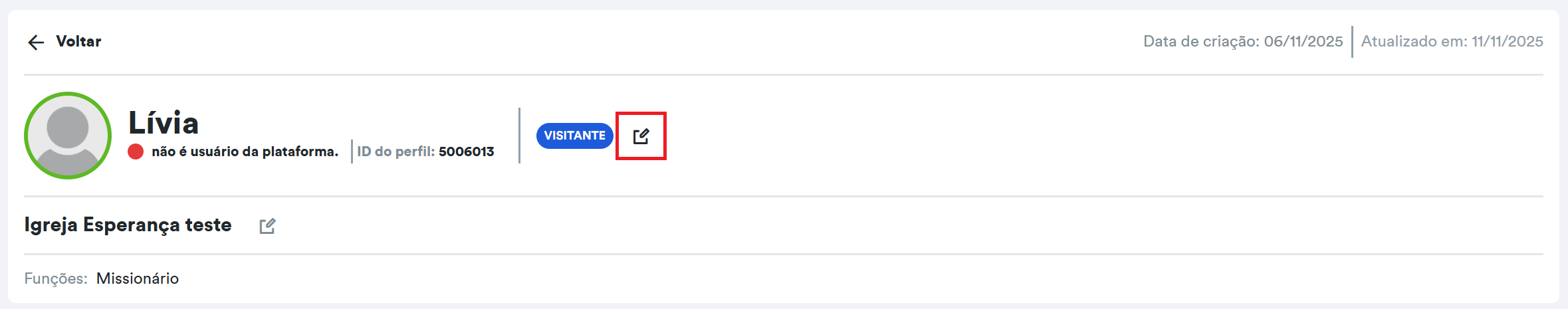
Task: Open Lívia's avatar placeholder picture
Action: click(x=68, y=136)
